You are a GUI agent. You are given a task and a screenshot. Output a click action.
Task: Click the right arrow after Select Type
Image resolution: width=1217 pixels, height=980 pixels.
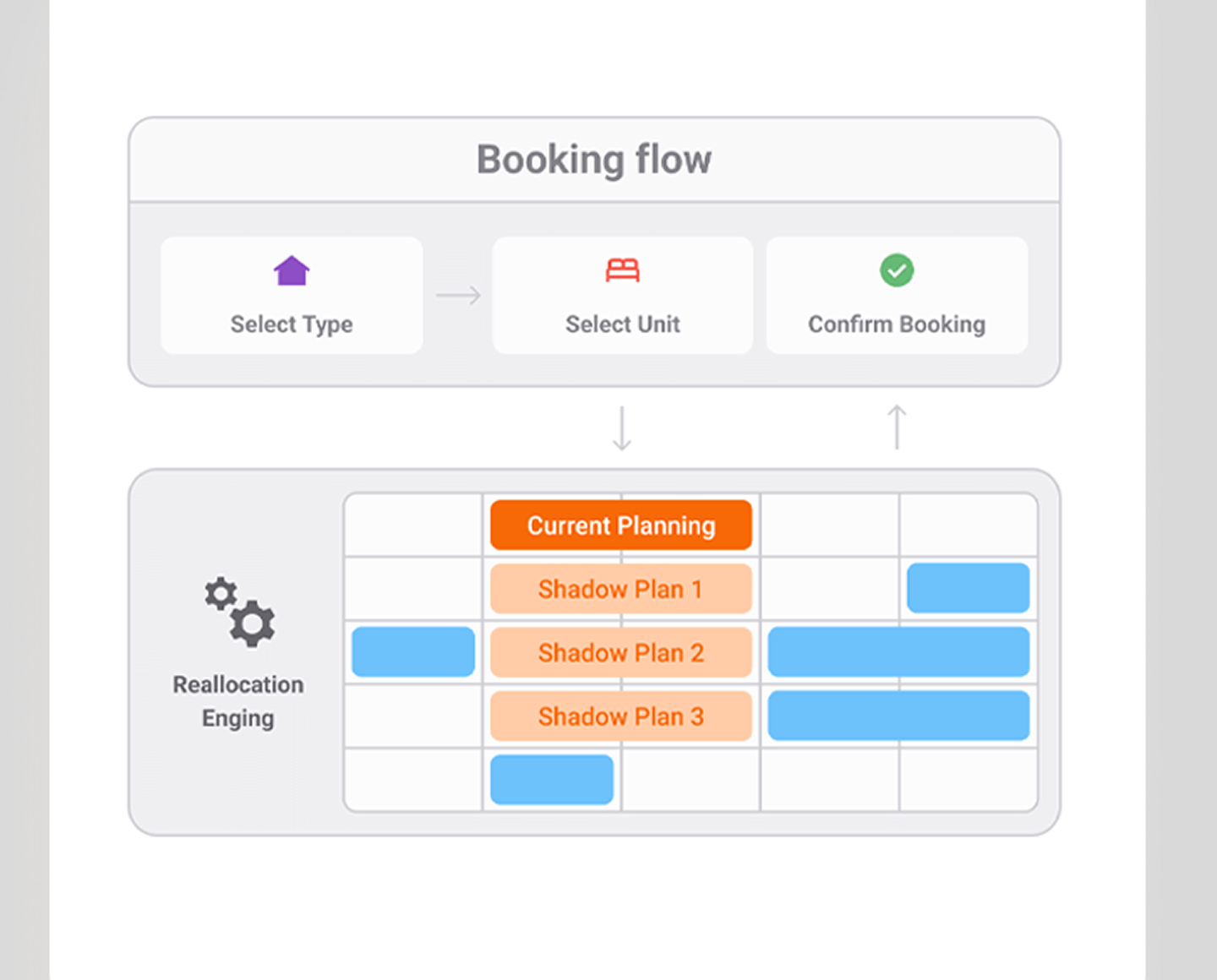458,295
